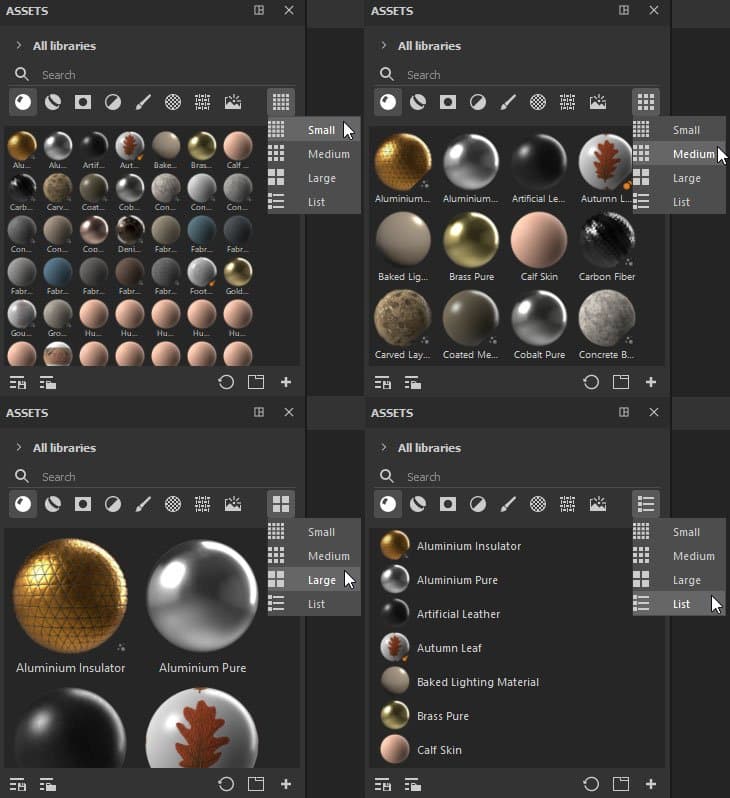
Task: Click refresh icon in bottom-left panel footer
Action: pyautogui.click(x=226, y=784)
